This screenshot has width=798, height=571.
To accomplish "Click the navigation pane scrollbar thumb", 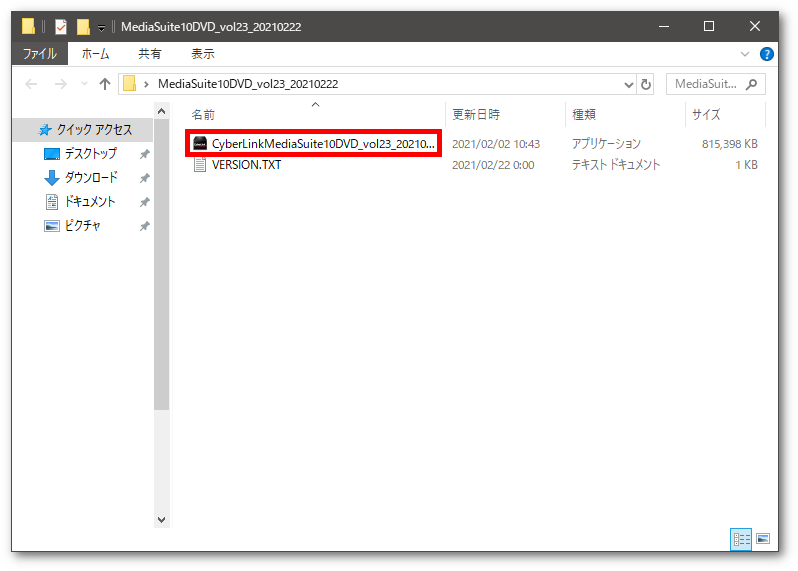I will (x=161, y=265).
